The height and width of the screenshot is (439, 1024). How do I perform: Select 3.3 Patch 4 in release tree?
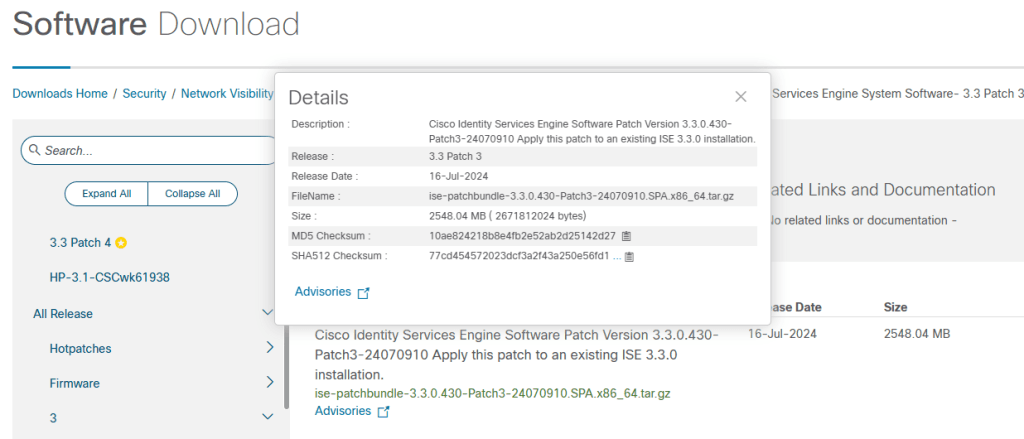80,243
